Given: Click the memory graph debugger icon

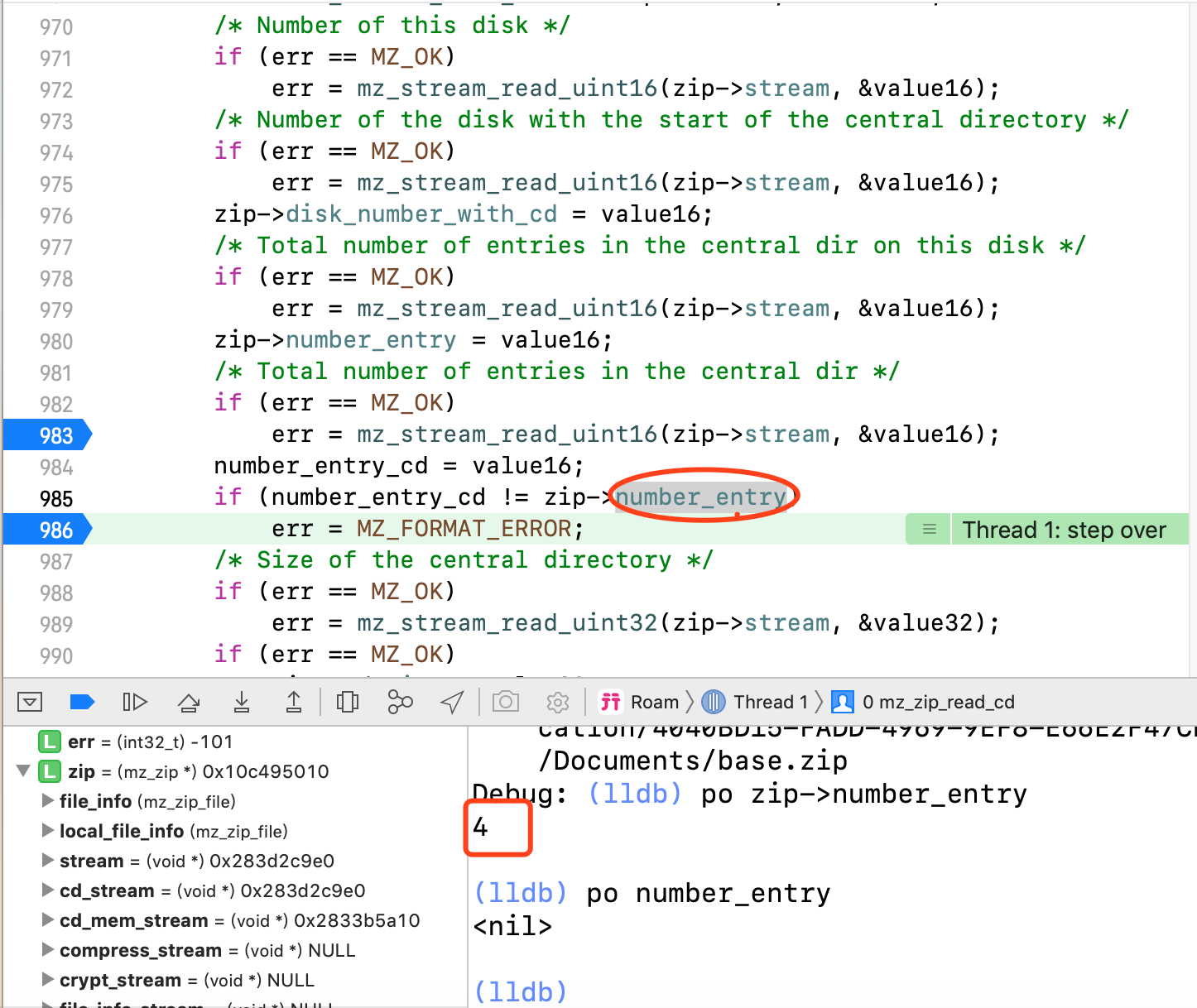Looking at the screenshot, I should 400,701.
